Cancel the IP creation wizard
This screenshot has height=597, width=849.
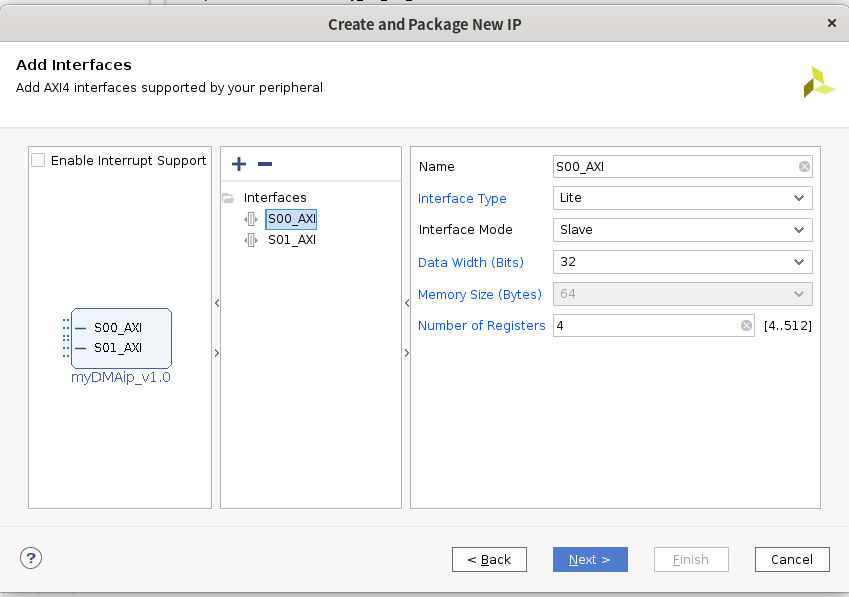pyautogui.click(x=792, y=560)
